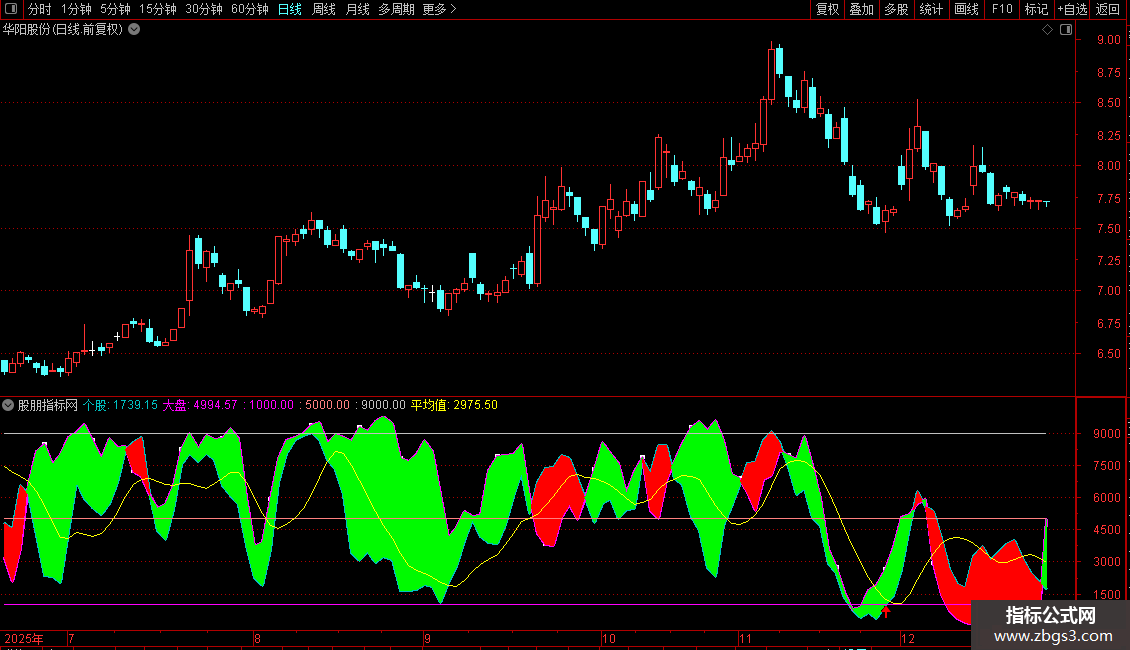Viewport: 1130px width, 650px height.
Task: Switch to 月线 monthly chart
Action: (x=357, y=9)
